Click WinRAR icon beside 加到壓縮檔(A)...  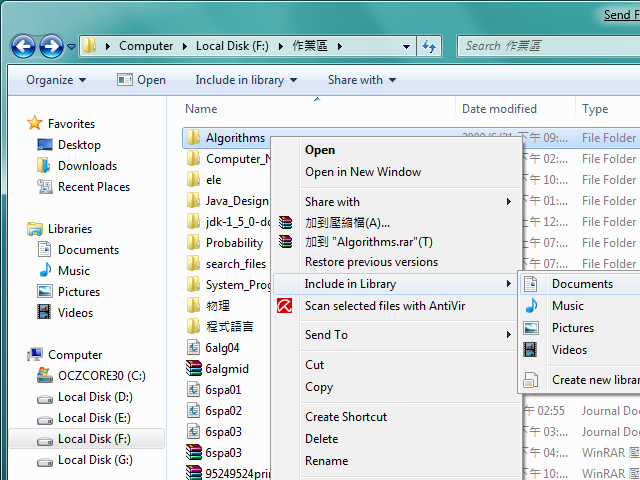coord(285,222)
